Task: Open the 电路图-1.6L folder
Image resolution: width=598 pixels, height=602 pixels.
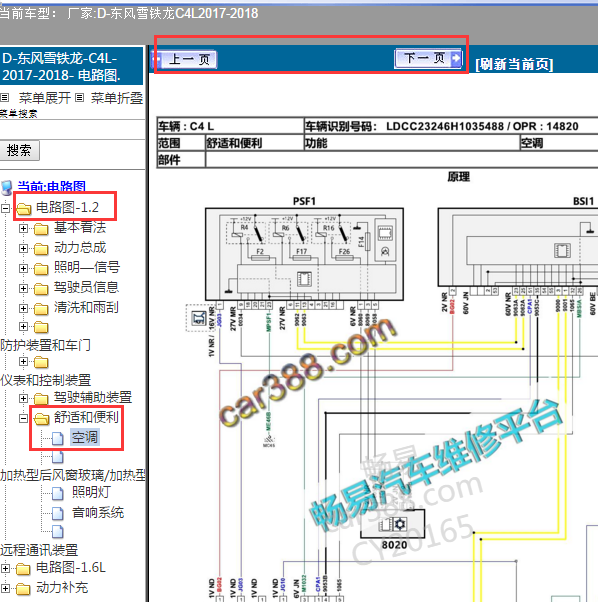Action: click(71, 567)
